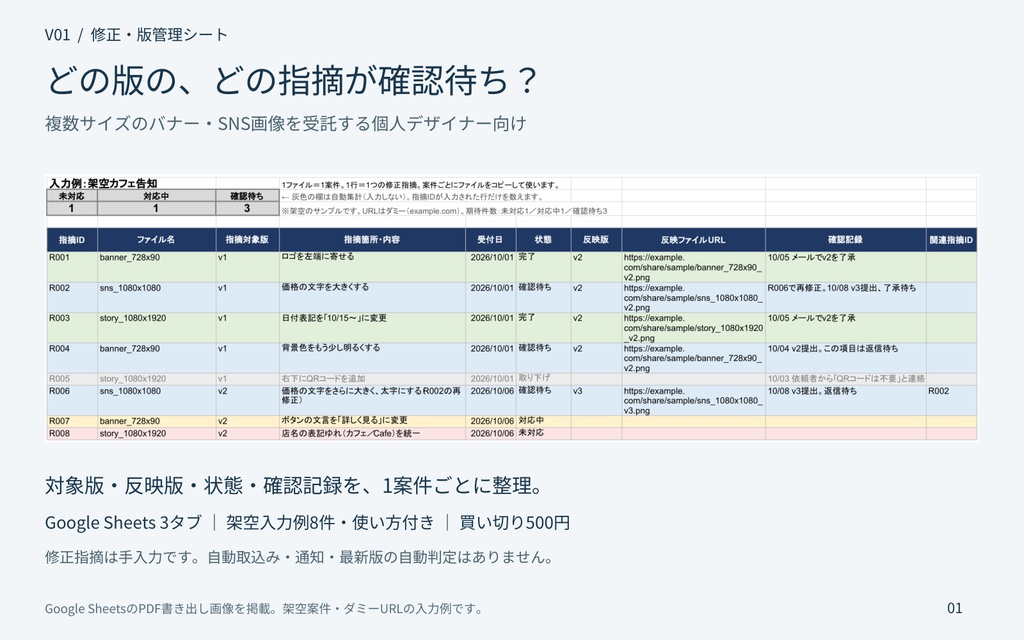The height and width of the screenshot is (640, 1024).
Task: Select the '確認記録' column header
Action: (845, 240)
